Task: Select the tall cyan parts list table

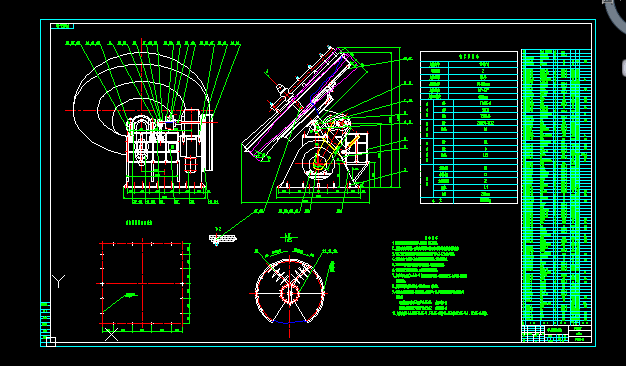Action: tap(557, 187)
